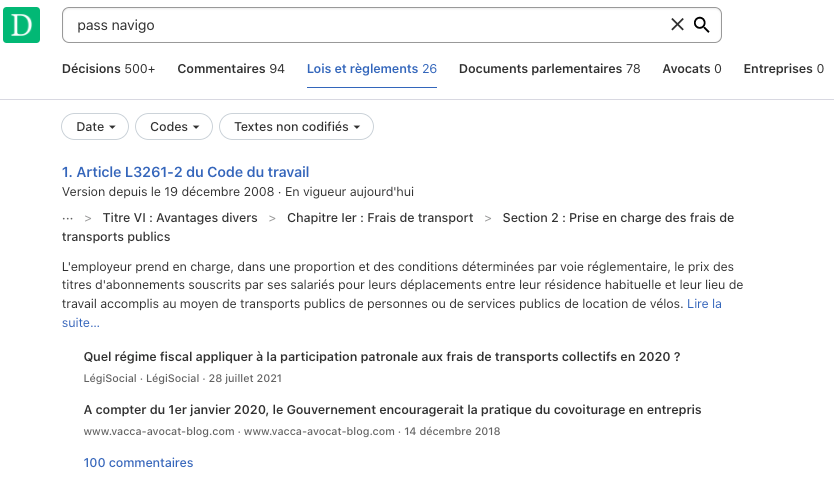Click the green Doctrine D logo
The width and height of the screenshot is (834, 486).
pyautogui.click(x=21, y=24)
